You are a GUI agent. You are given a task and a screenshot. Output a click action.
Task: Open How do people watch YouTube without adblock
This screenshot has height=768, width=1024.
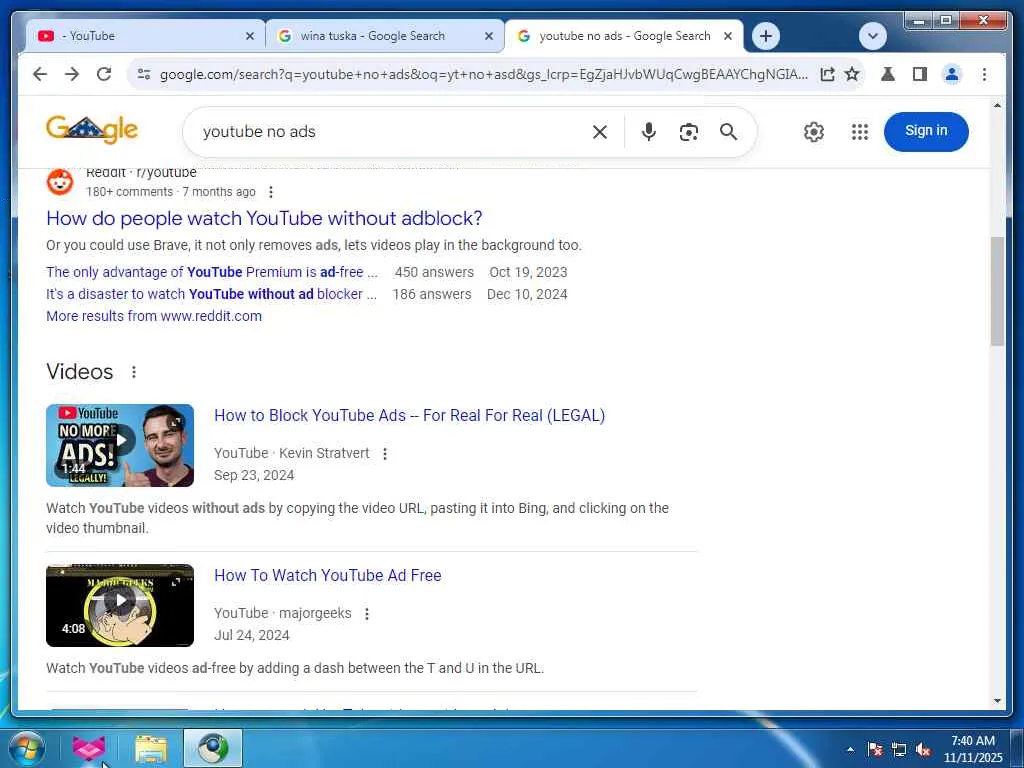coord(264,218)
